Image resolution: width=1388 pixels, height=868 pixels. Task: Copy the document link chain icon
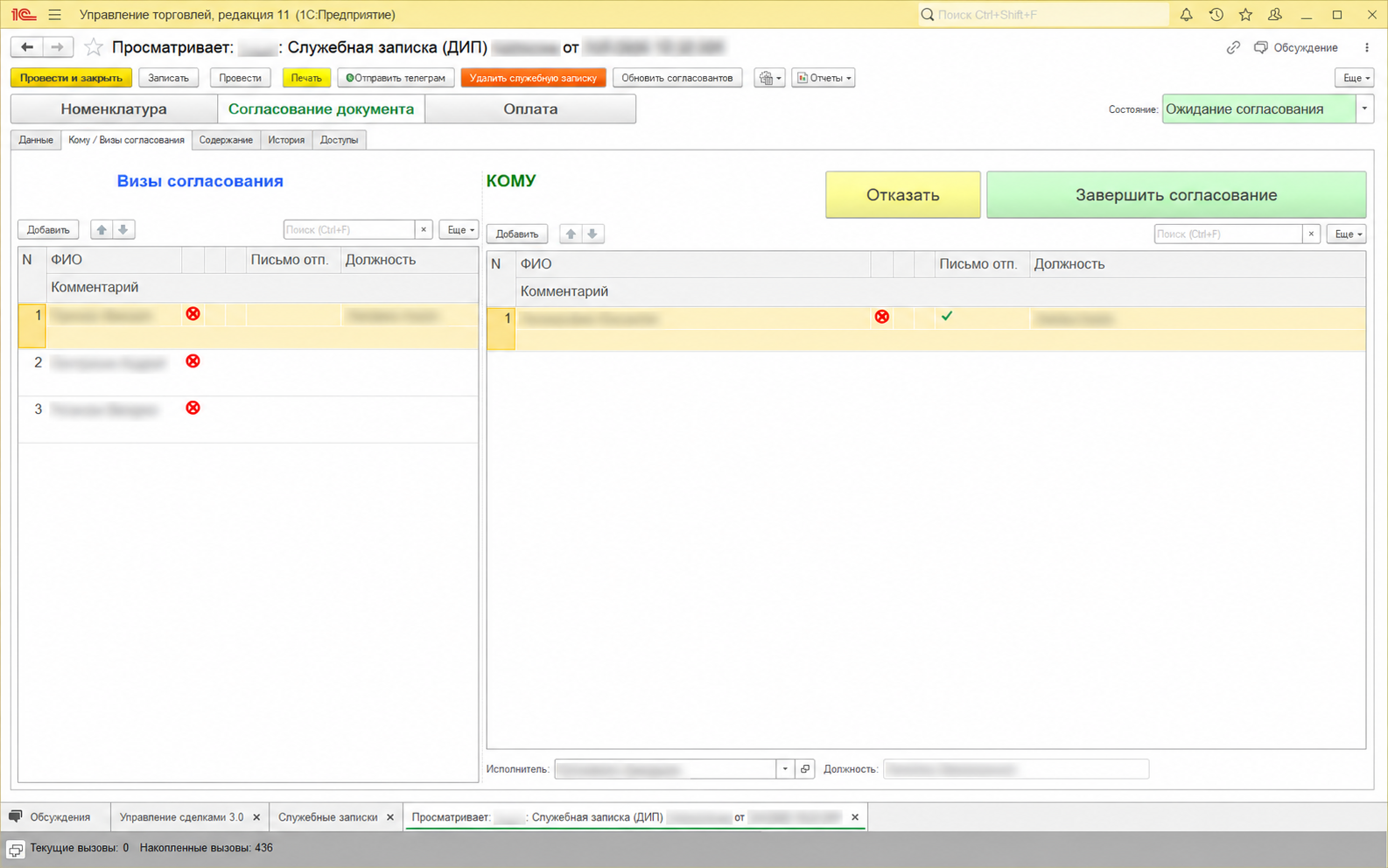click(x=1233, y=47)
